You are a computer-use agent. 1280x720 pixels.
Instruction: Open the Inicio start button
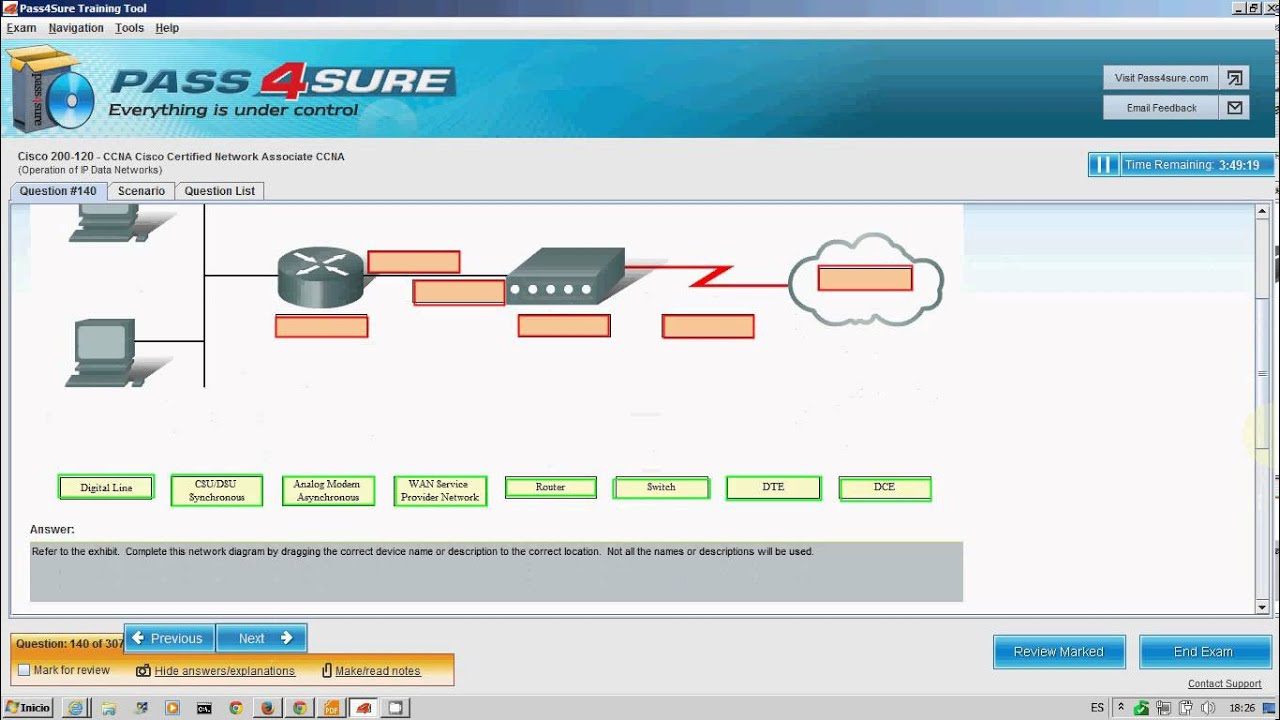(x=28, y=707)
